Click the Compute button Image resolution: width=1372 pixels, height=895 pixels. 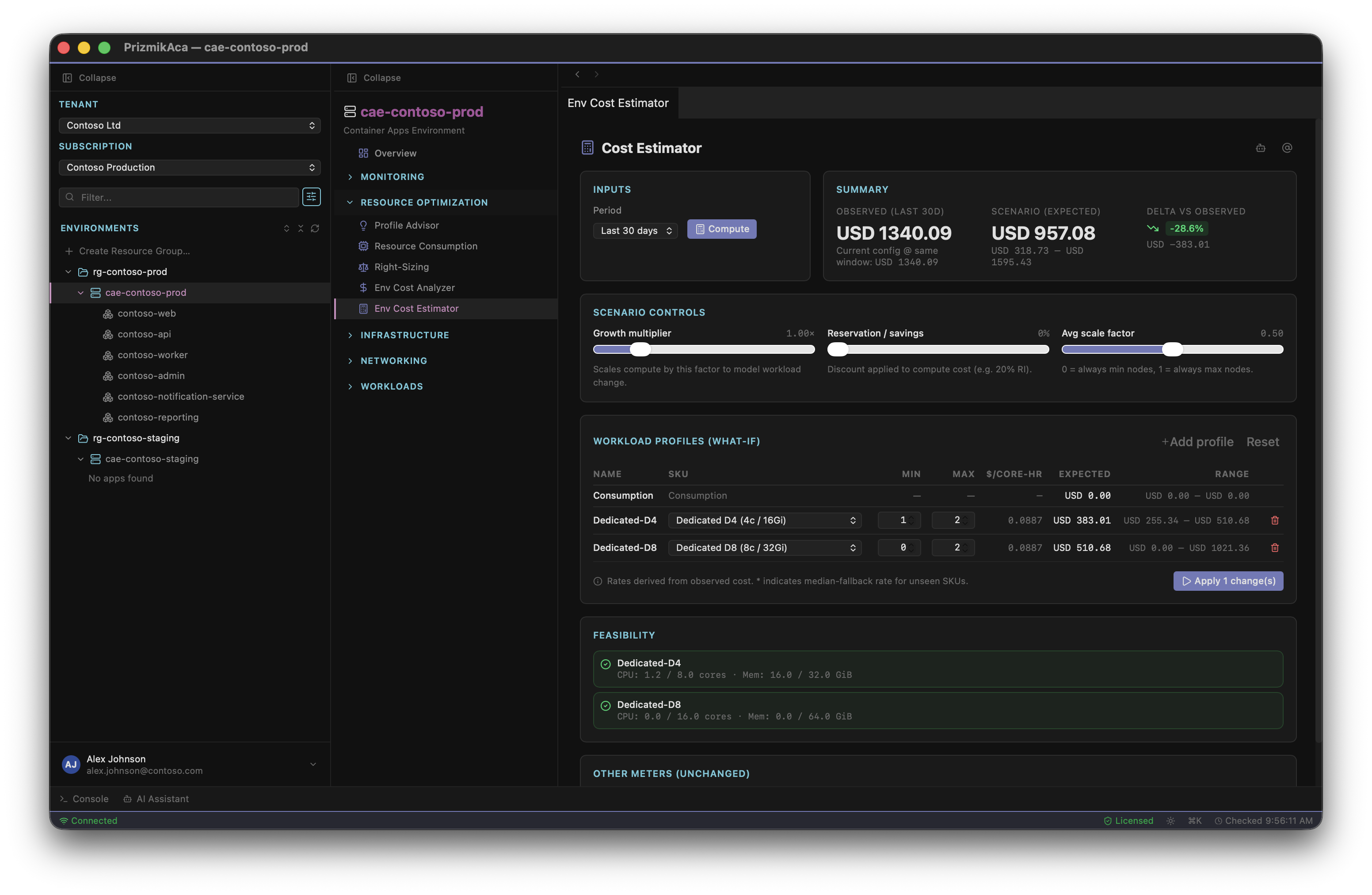point(722,229)
